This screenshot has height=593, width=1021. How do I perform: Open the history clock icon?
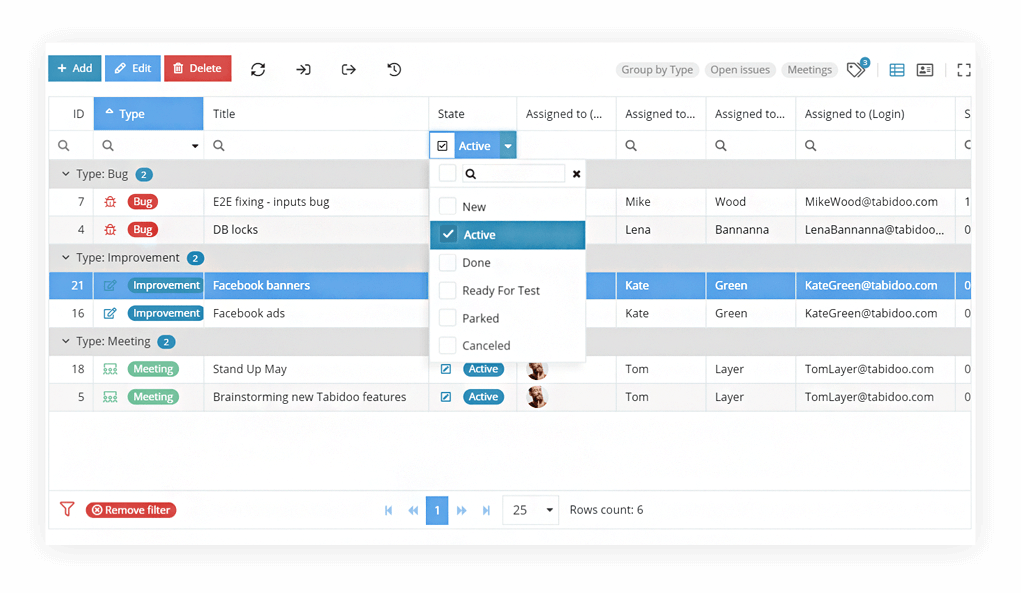point(394,69)
